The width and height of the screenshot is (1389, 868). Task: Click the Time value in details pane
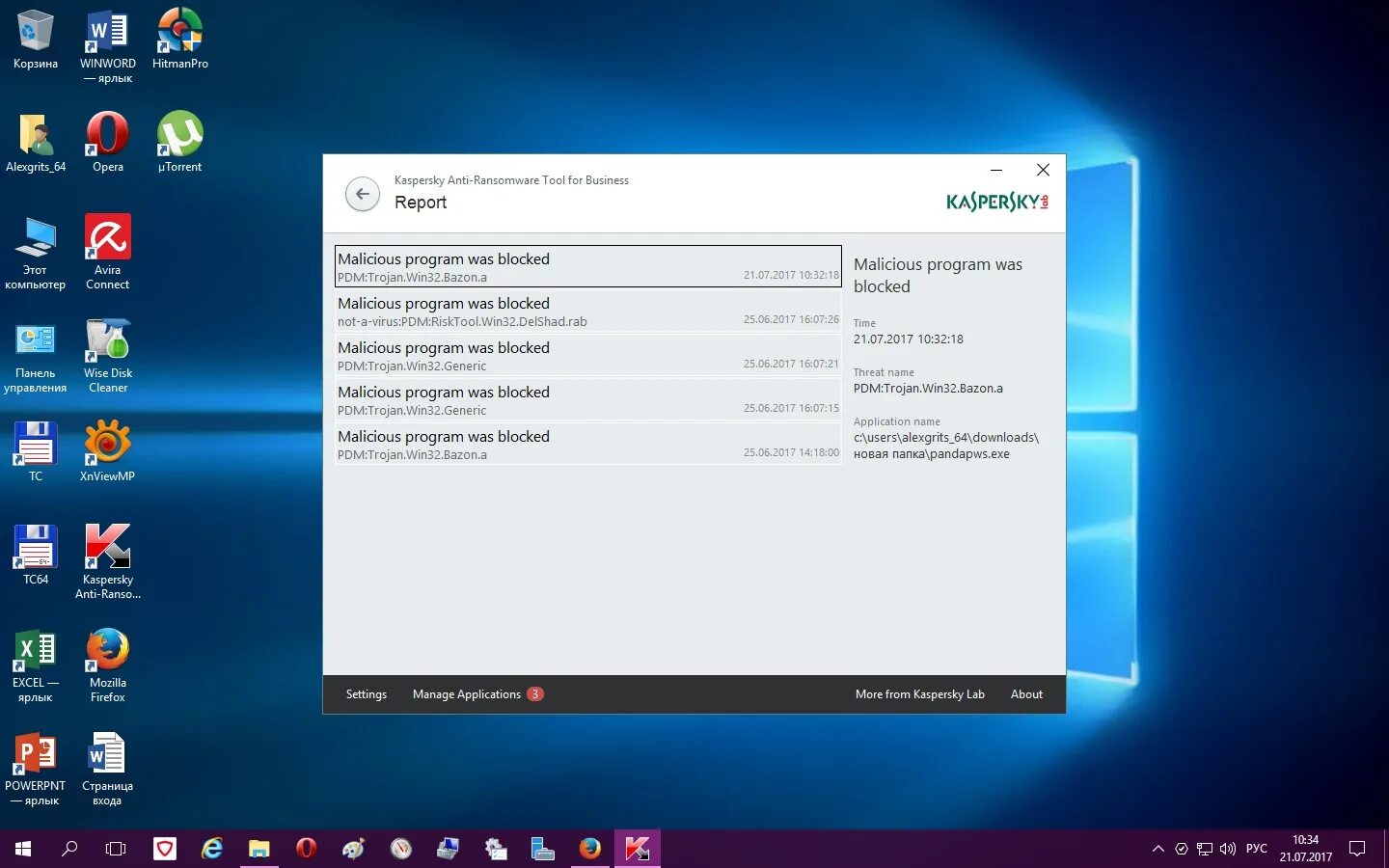[x=909, y=339]
